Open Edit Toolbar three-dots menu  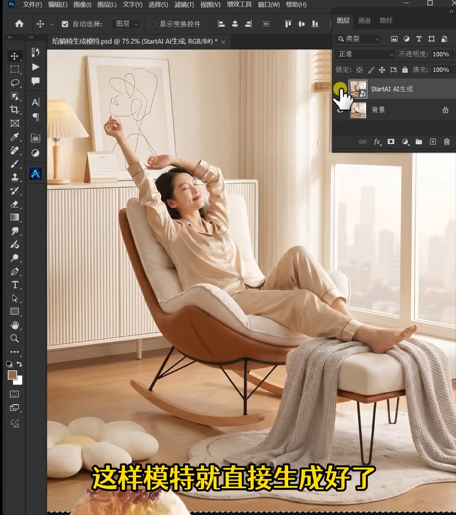(x=14, y=352)
